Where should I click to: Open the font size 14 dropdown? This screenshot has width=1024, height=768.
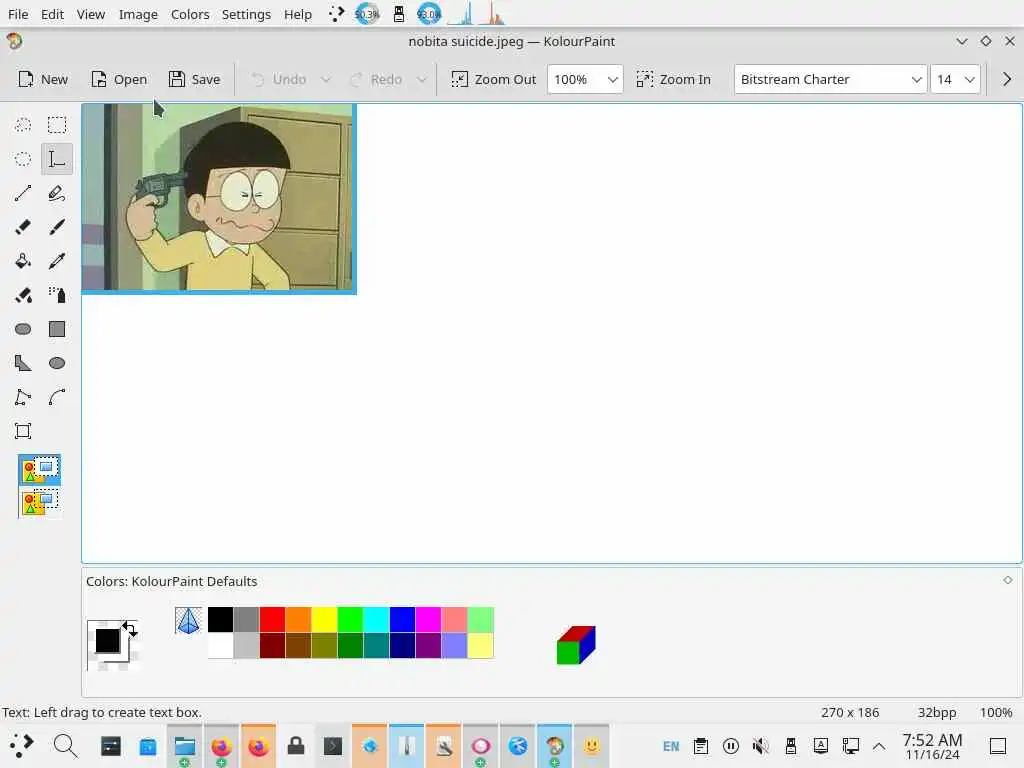pos(955,79)
